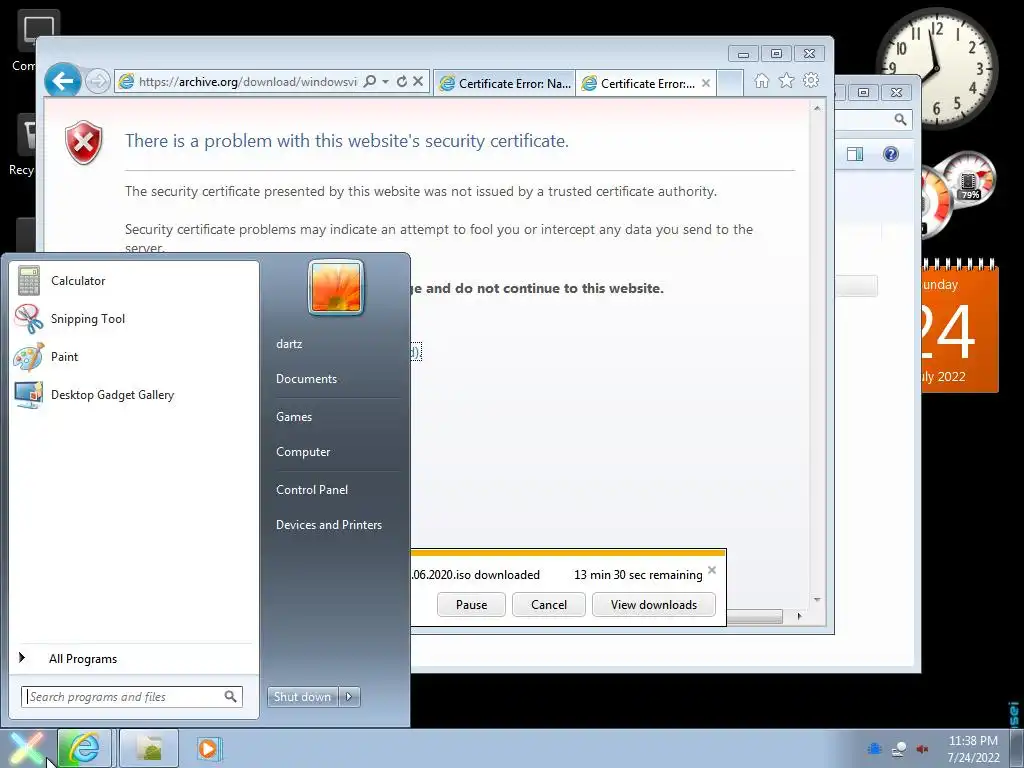Screen dimensions: 1024x768
Task: Click the Shut down button
Action: click(x=303, y=697)
